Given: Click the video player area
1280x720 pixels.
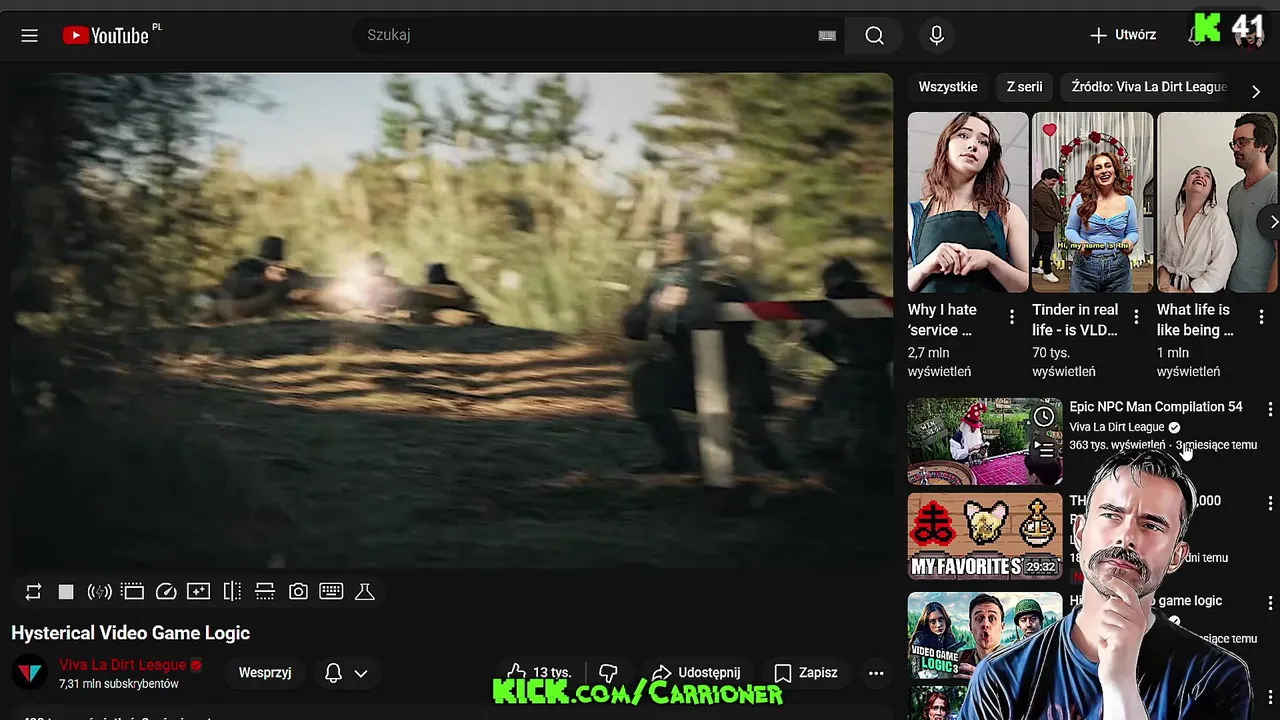Looking at the screenshot, I should click(x=452, y=321).
